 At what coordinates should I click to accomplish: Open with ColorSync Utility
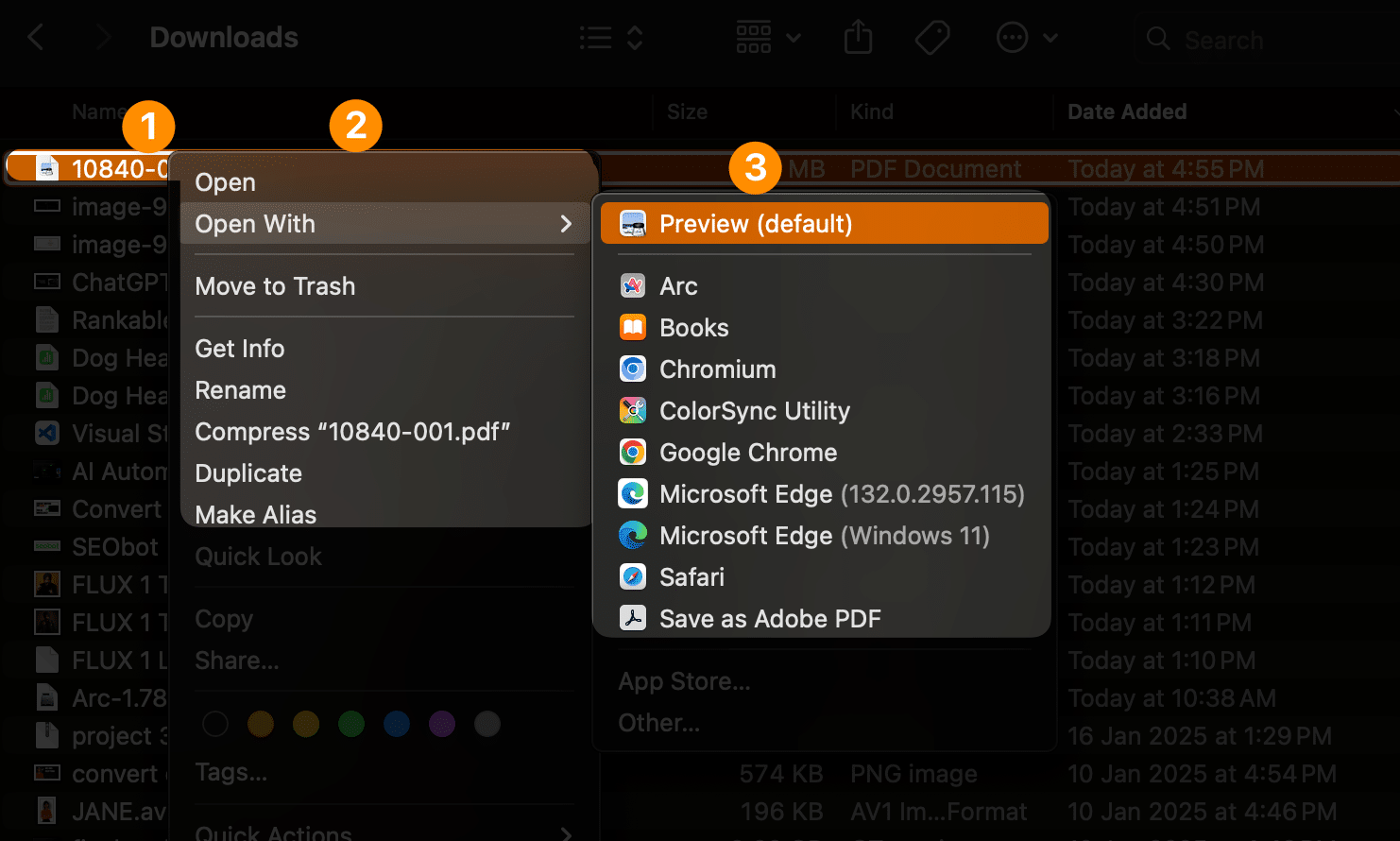[x=824, y=411]
